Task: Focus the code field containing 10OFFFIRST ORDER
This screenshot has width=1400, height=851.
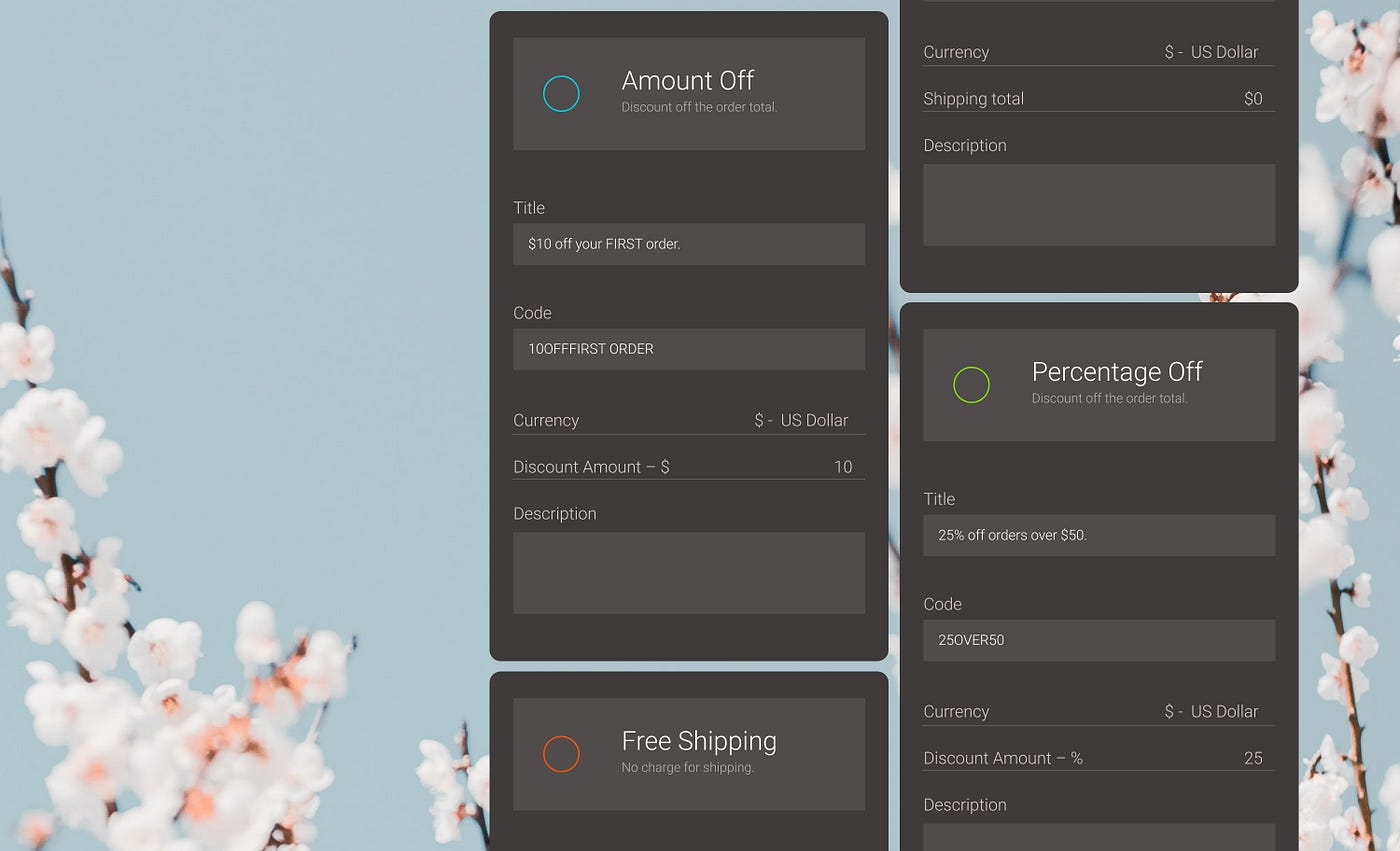Action: pyautogui.click(x=688, y=349)
